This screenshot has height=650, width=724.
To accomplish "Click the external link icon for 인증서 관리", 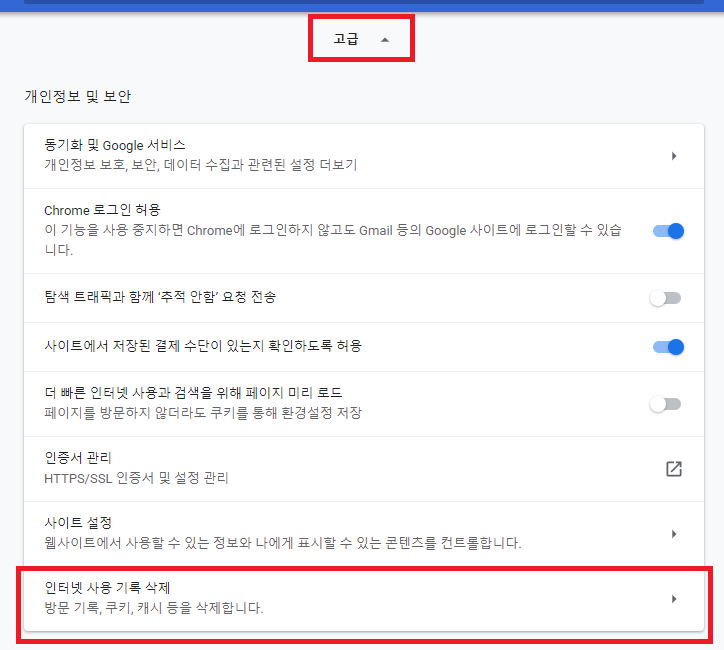I will 674,469.
